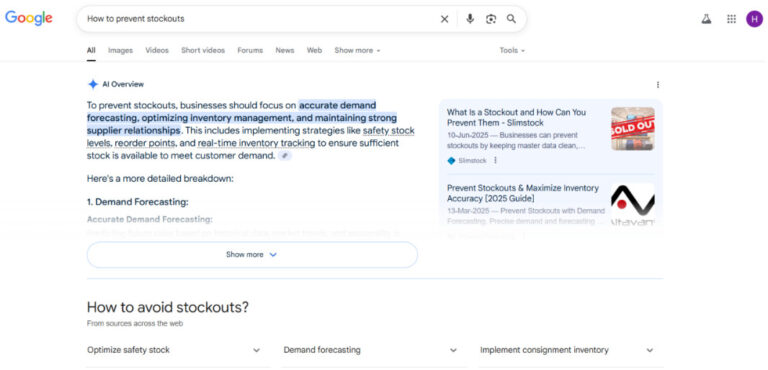
Task: Submit search with magnifier icon
Action: [x=511, y=19]
